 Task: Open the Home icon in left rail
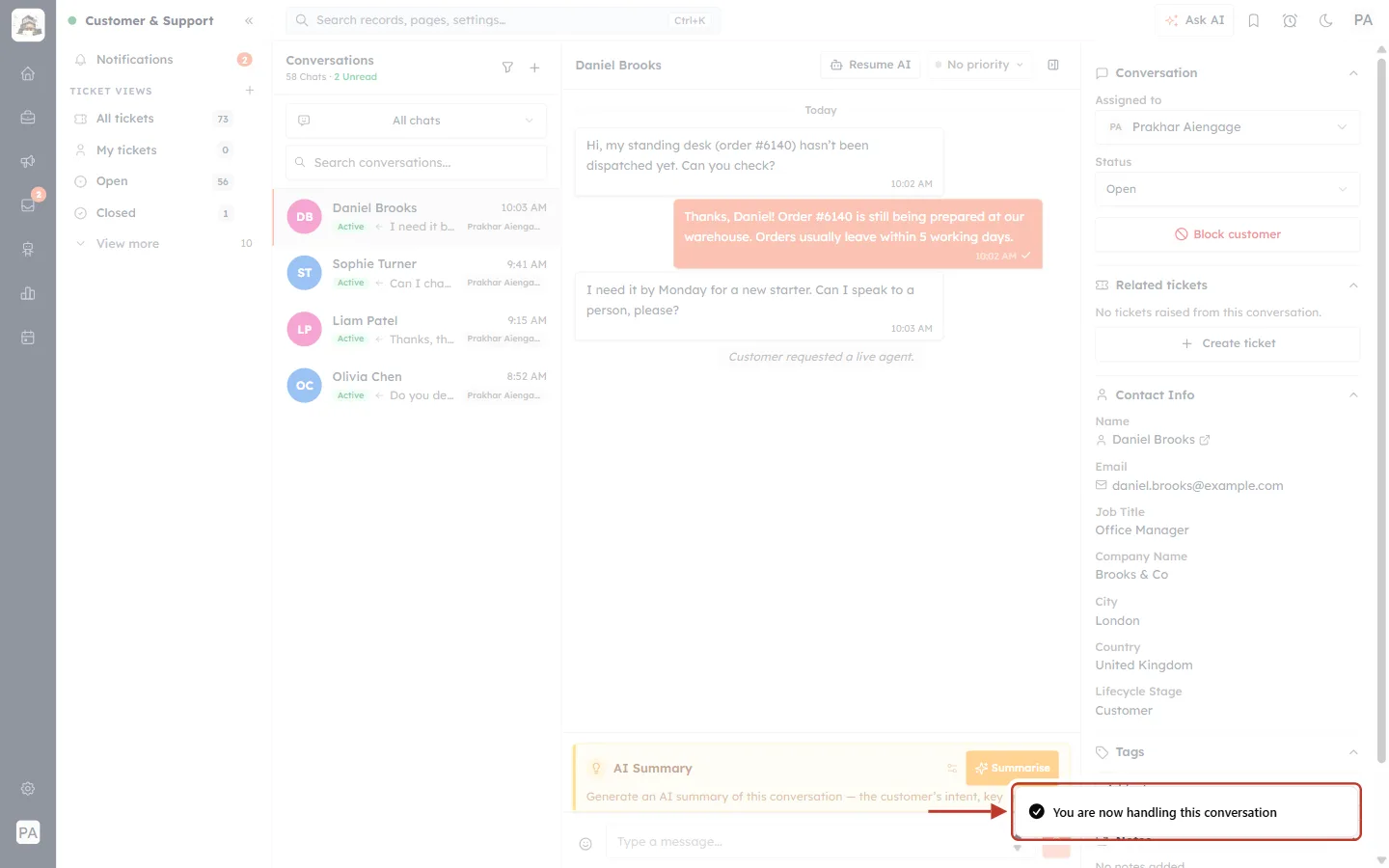[x=28, y=73]
